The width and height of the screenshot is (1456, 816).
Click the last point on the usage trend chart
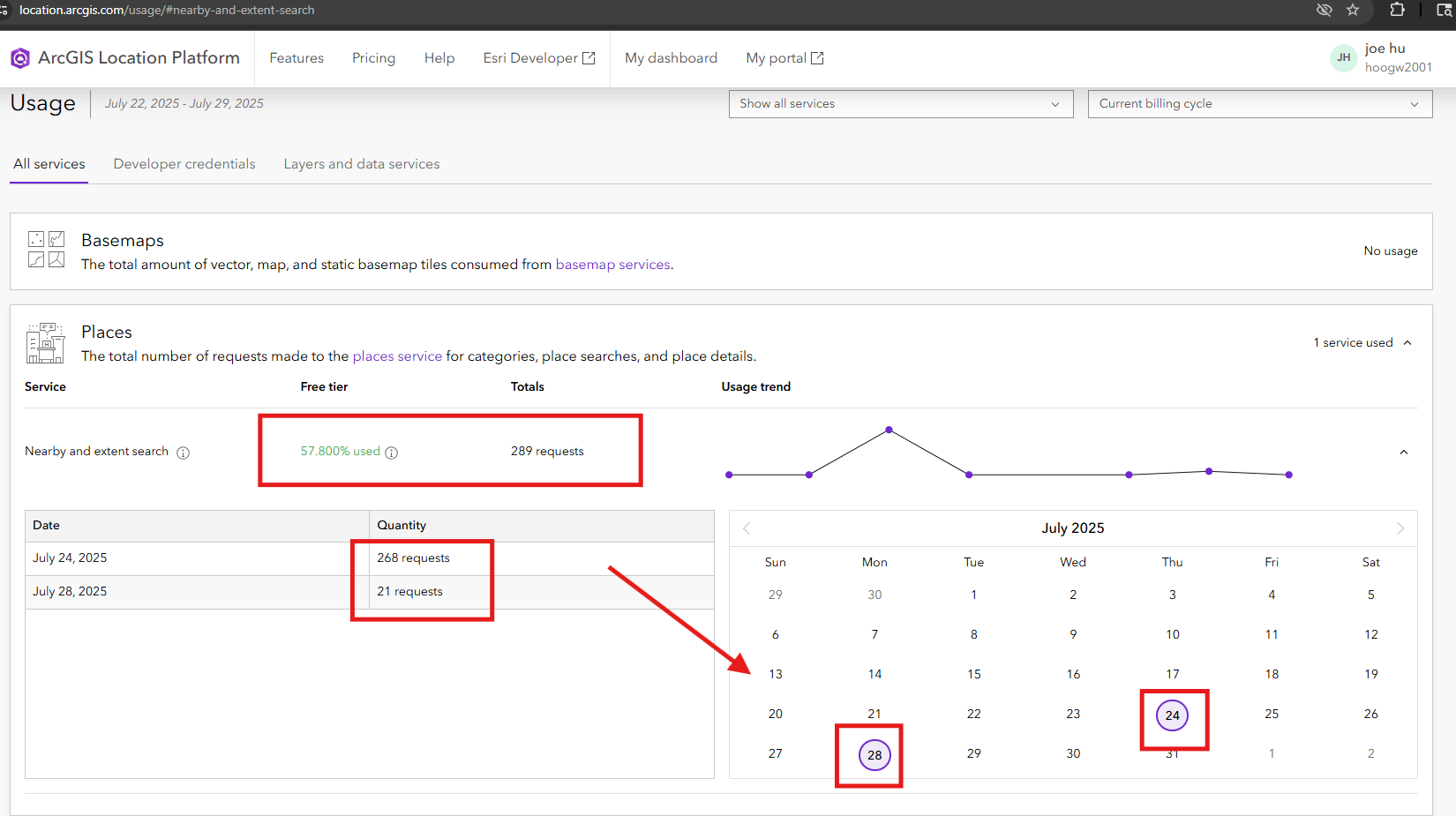coord(1288,475)
